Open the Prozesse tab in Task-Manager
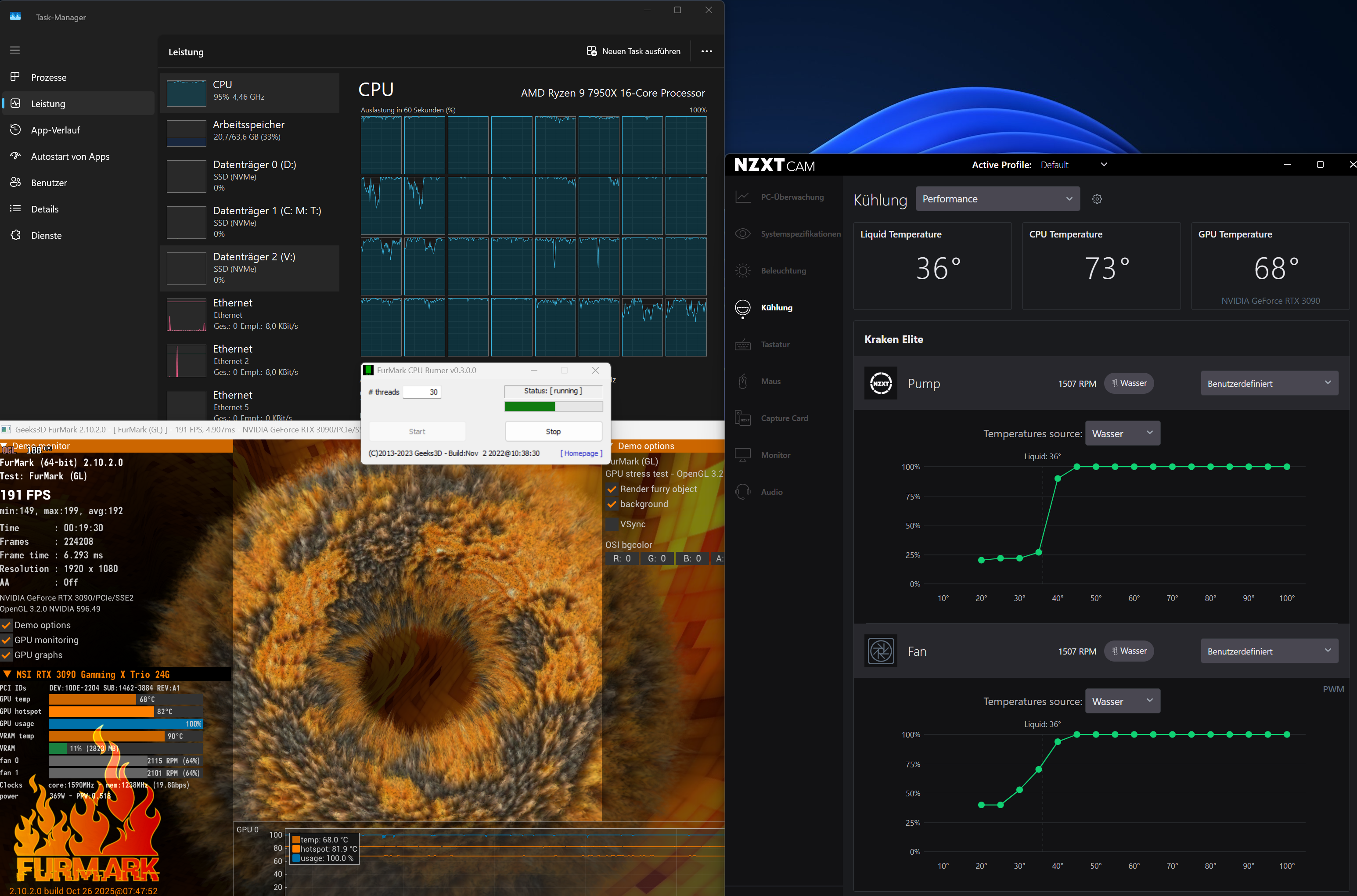 coord(78,77)
